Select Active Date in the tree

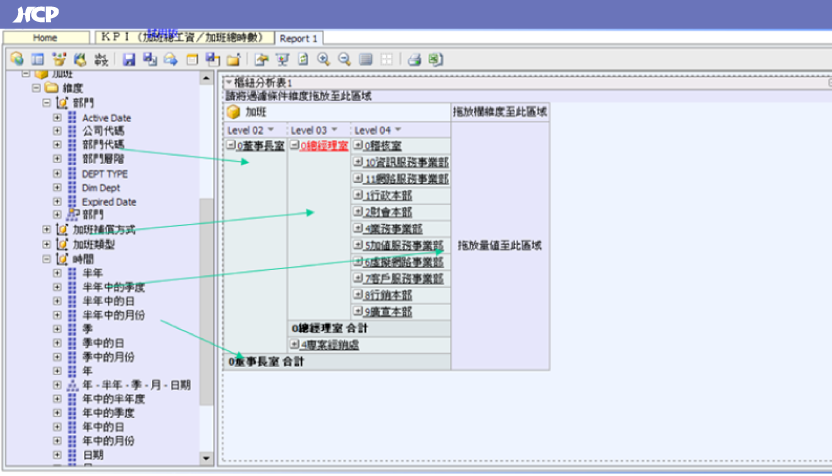click(106, 118)
